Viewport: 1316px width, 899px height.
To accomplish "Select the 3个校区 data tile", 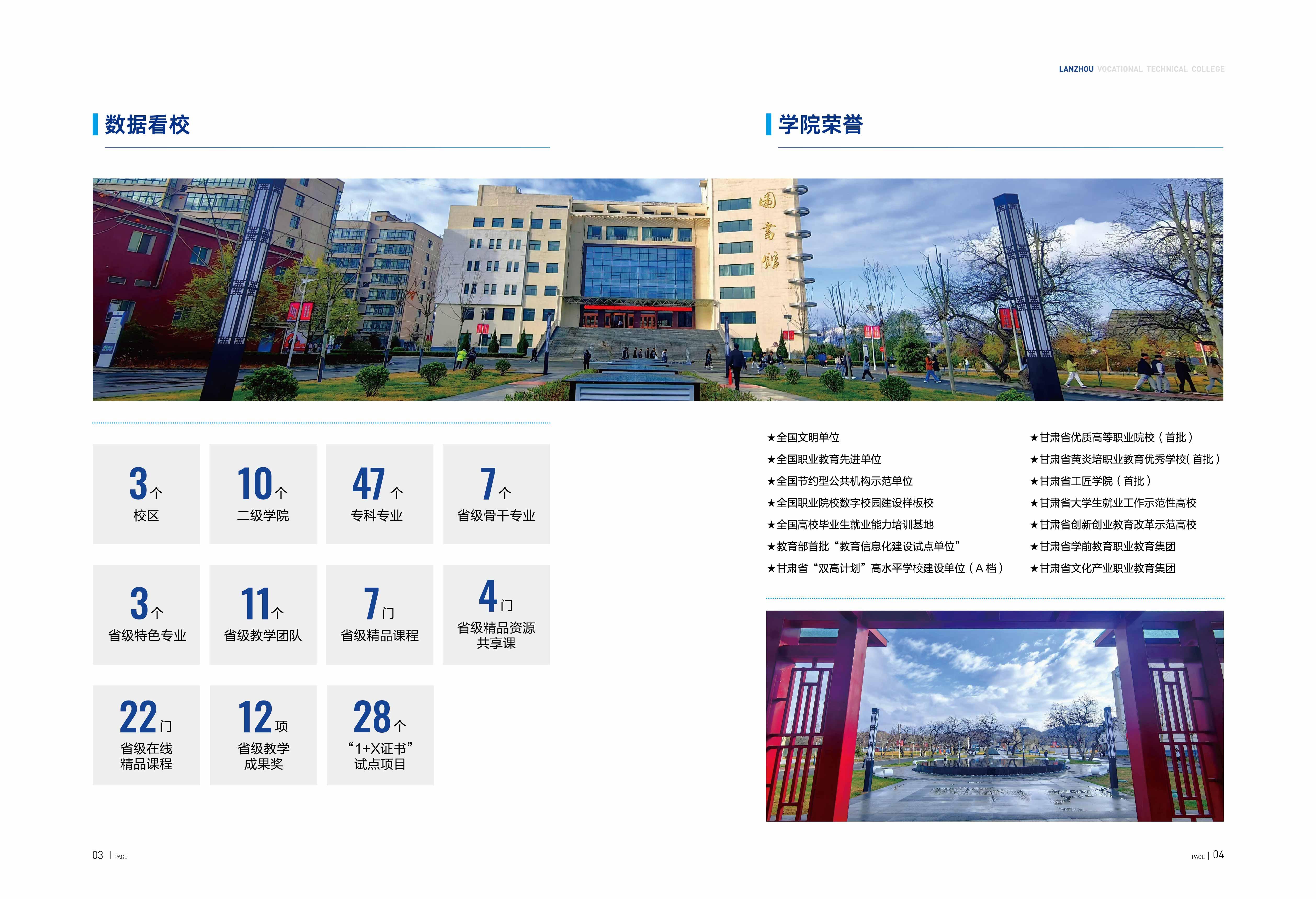I will point(146,494).
